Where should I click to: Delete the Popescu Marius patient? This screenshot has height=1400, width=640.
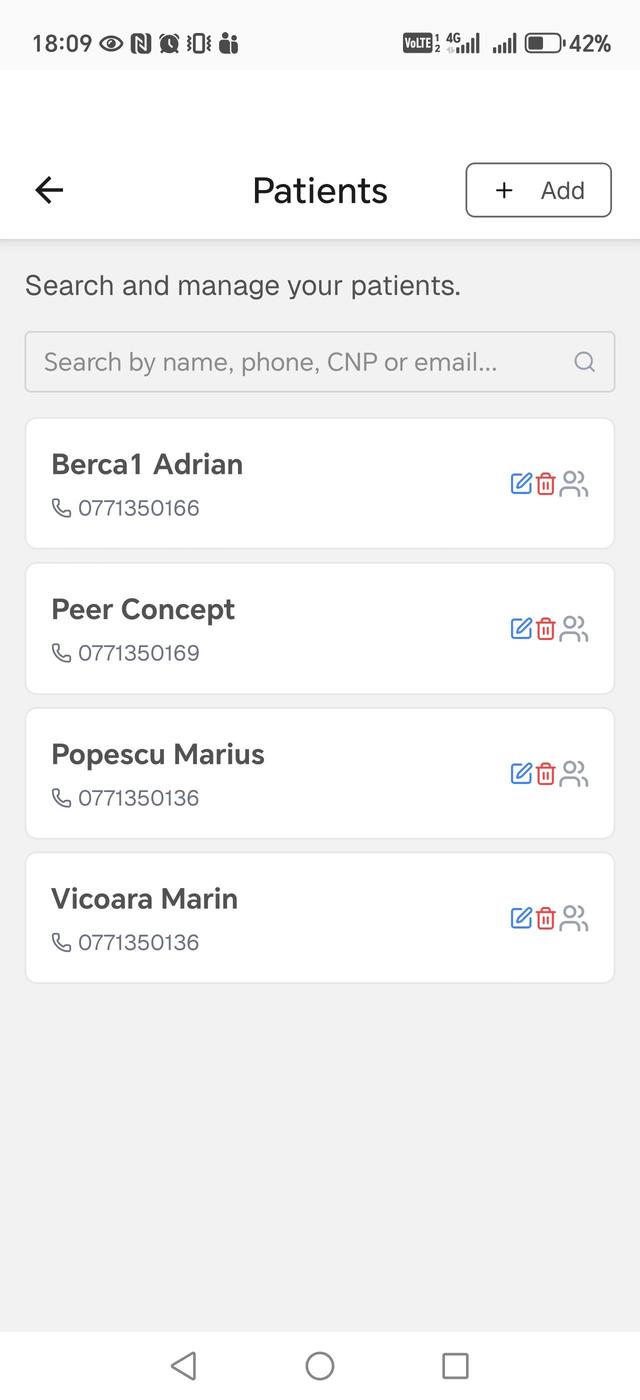[546, 774]
